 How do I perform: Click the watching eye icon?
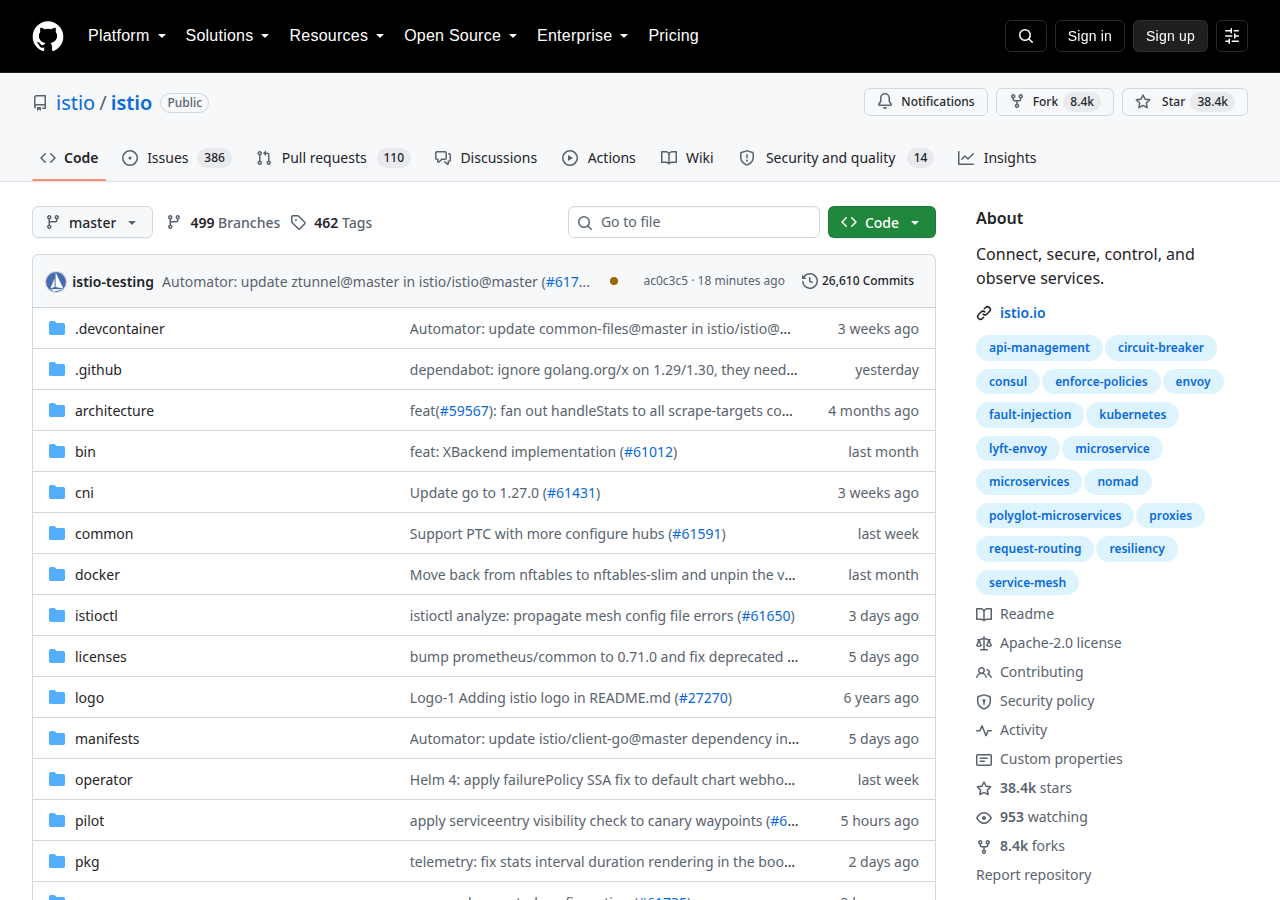pyautogui.click(x=984, y=817)
